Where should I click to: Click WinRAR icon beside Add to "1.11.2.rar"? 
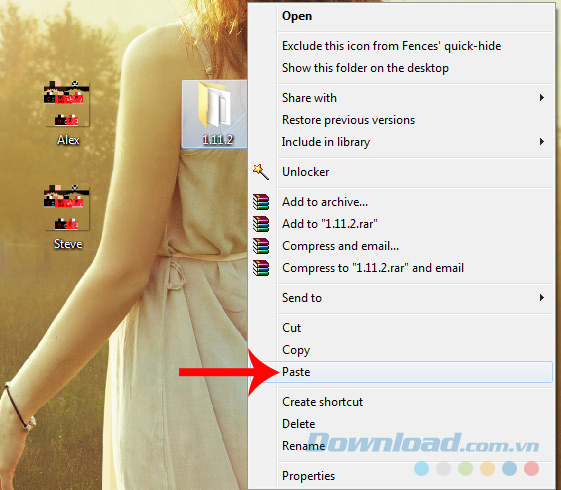pos(261,224)
